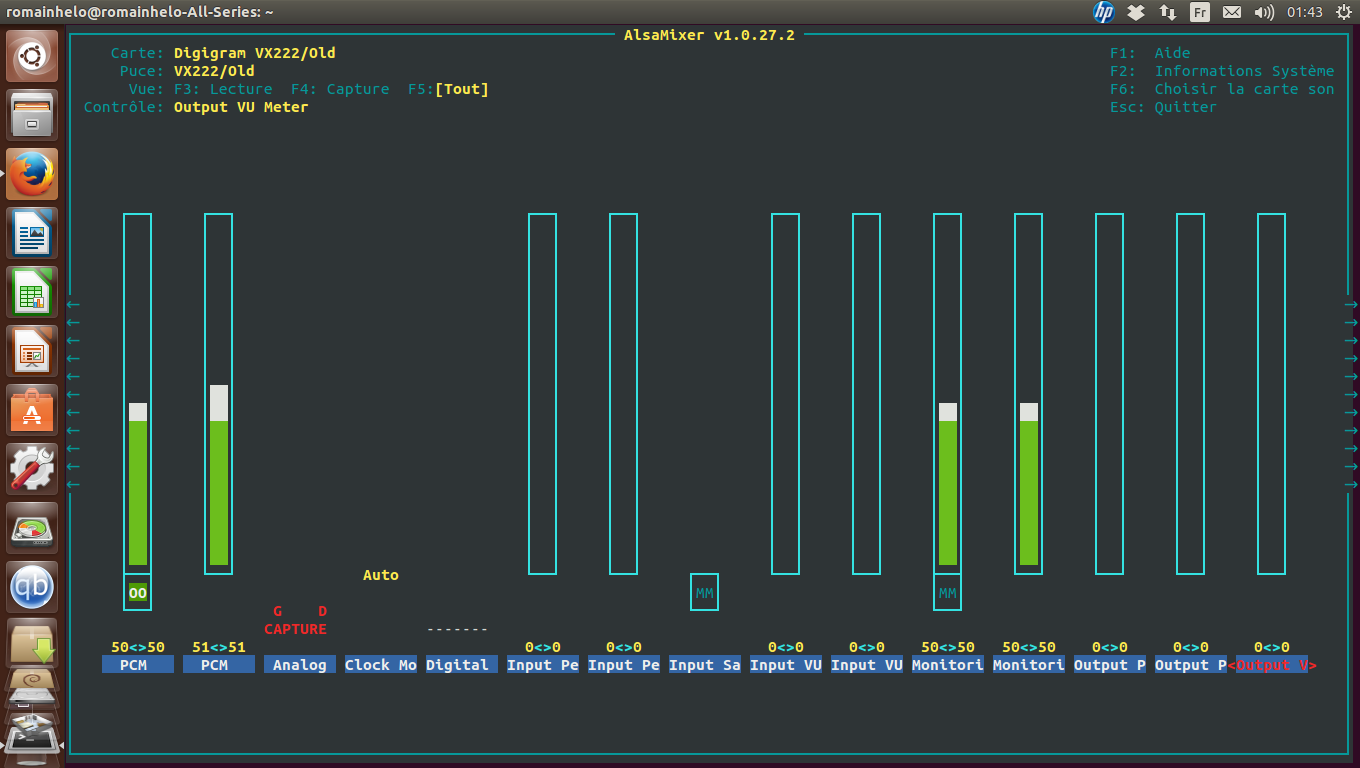Screen dimensions: 1360x768
Task: Click F1: Aide help entry
Action: tap(1150, 53)
